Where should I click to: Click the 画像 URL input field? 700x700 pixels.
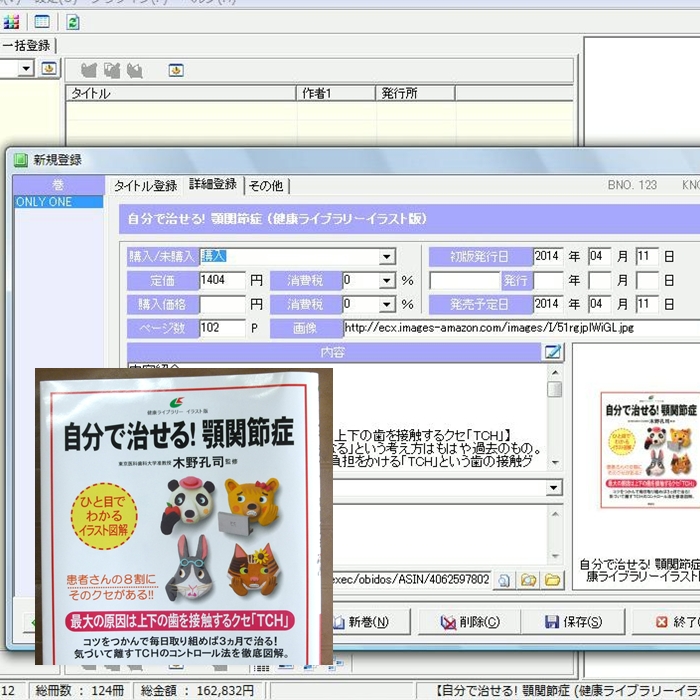[x=521, y=328]
